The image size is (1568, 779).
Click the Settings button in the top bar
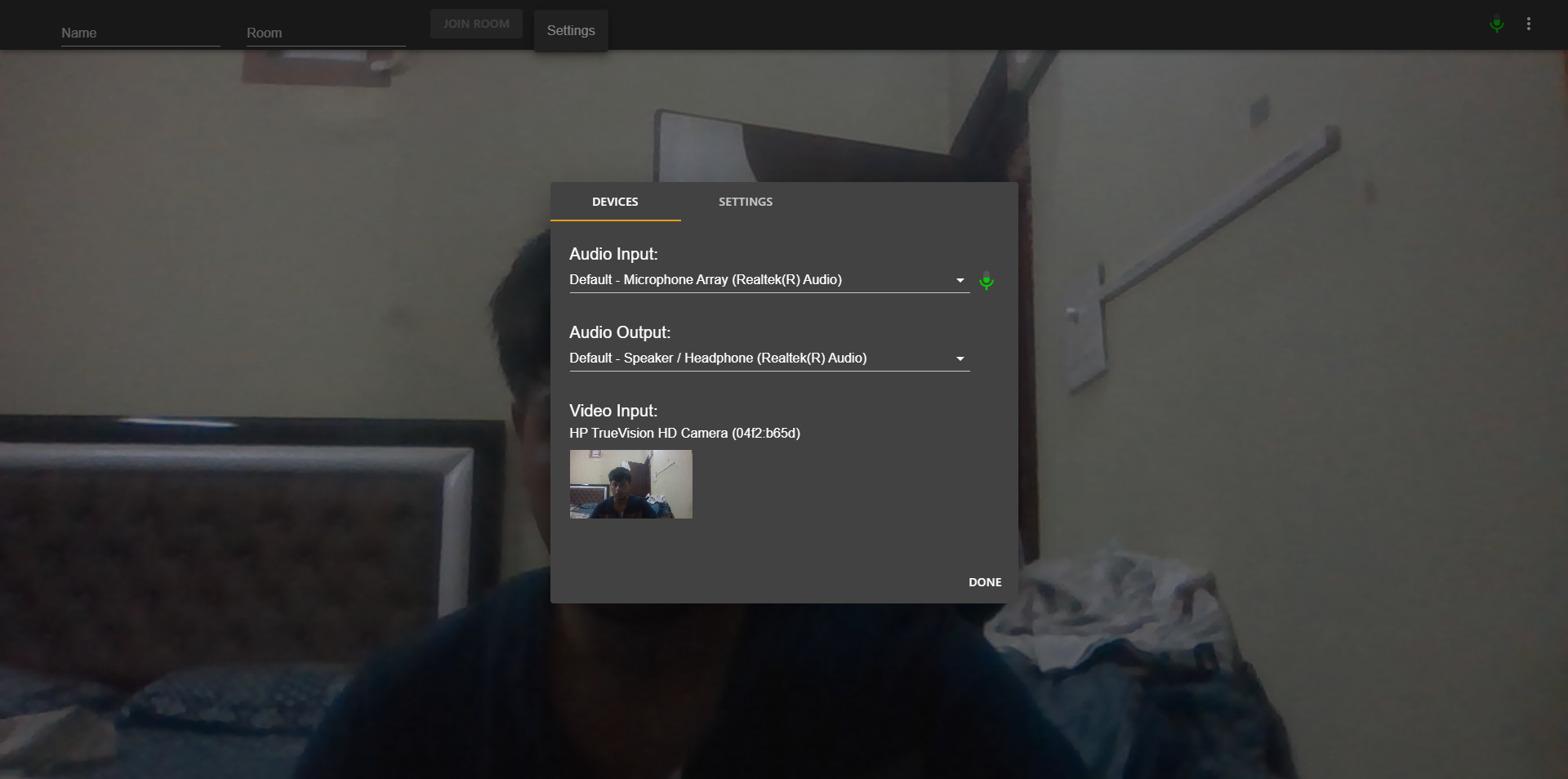pos(570,30)
